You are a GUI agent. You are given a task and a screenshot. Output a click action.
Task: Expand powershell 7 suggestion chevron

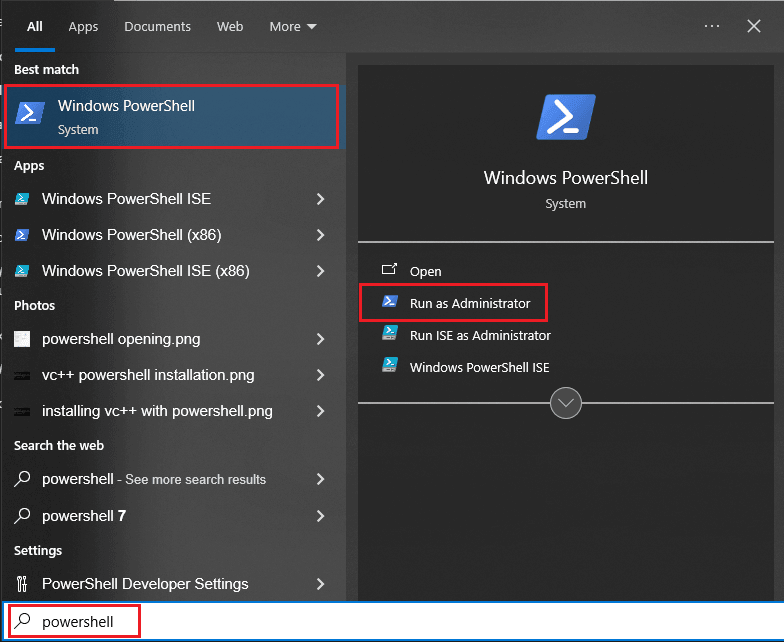tap(320, 516)
